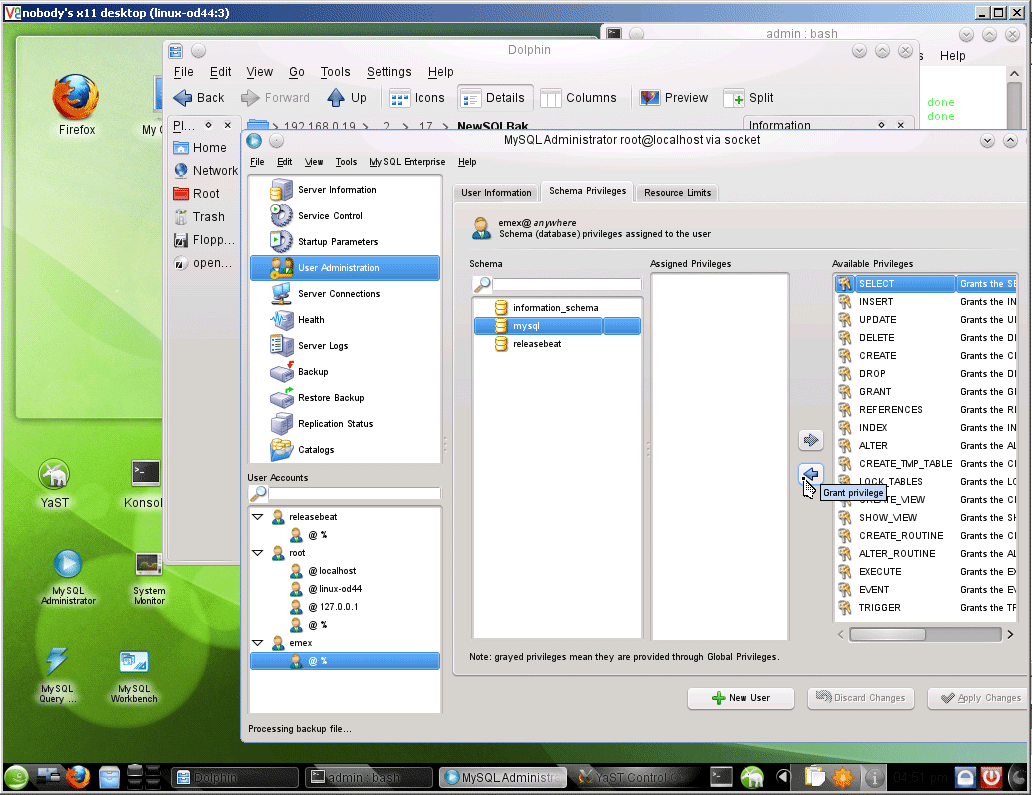Open the openSUSE start menu
Viewport: 1032px width, 795px height.
click(x=16, y=777)
